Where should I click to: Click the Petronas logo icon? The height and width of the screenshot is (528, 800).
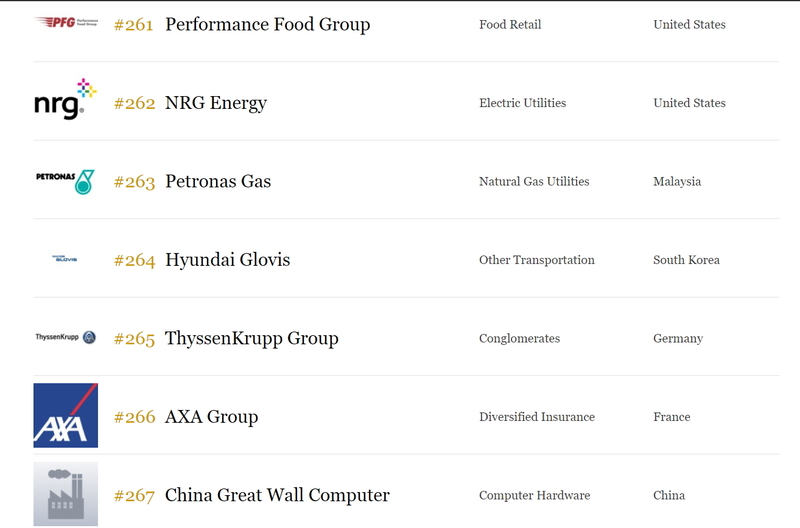click(65, 181)
